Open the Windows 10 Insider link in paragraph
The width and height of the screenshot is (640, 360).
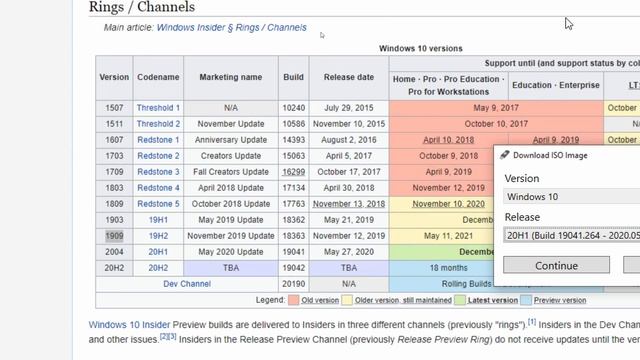coord(129,325)
